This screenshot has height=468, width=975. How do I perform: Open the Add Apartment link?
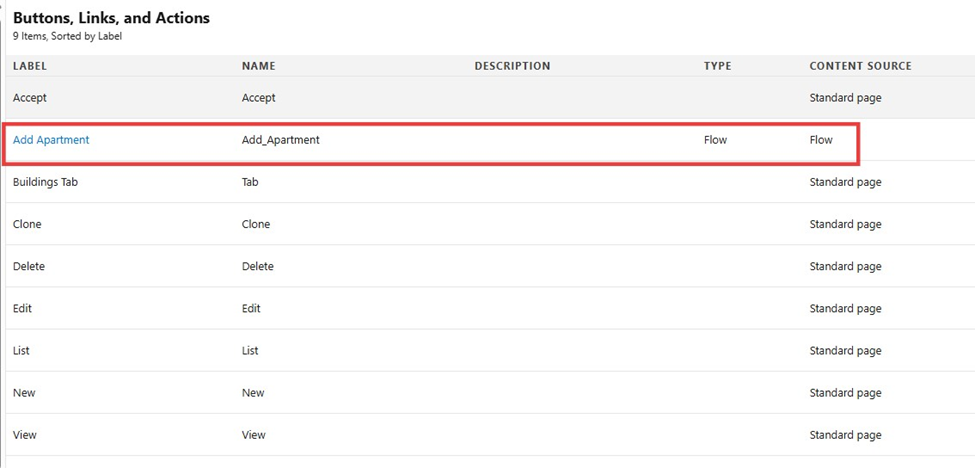coord(51,140)
